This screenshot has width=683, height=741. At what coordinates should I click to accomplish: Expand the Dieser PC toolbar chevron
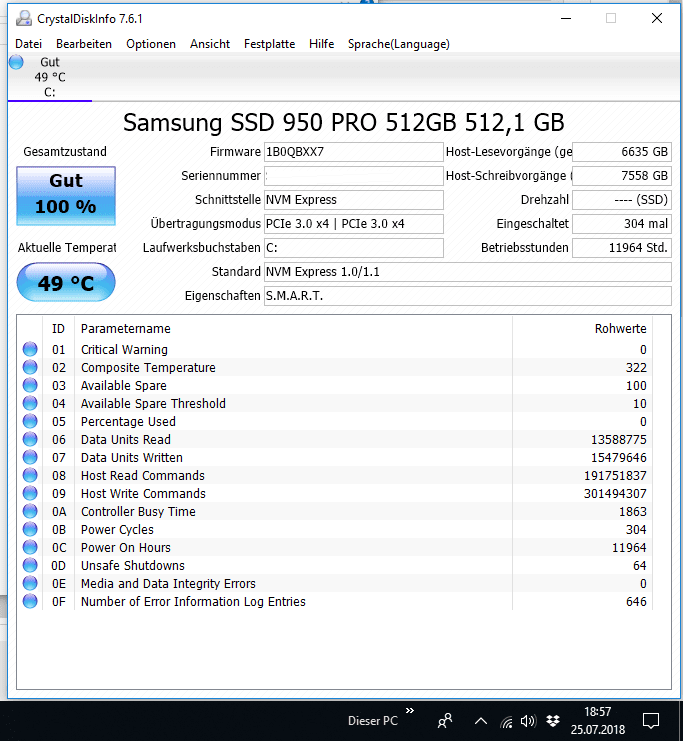point(410,710)
